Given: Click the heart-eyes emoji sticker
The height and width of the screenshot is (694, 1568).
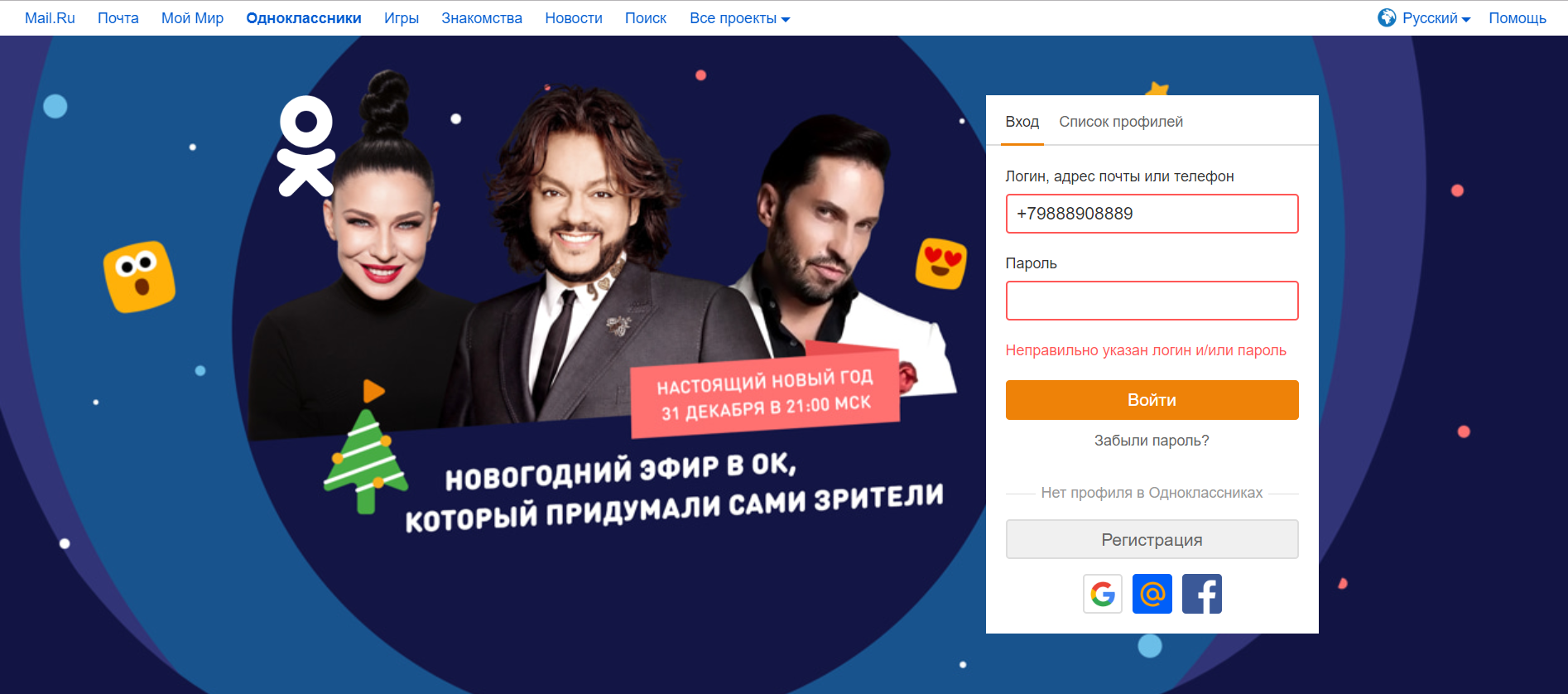Looking at the screenshot, I should point(941,263).
